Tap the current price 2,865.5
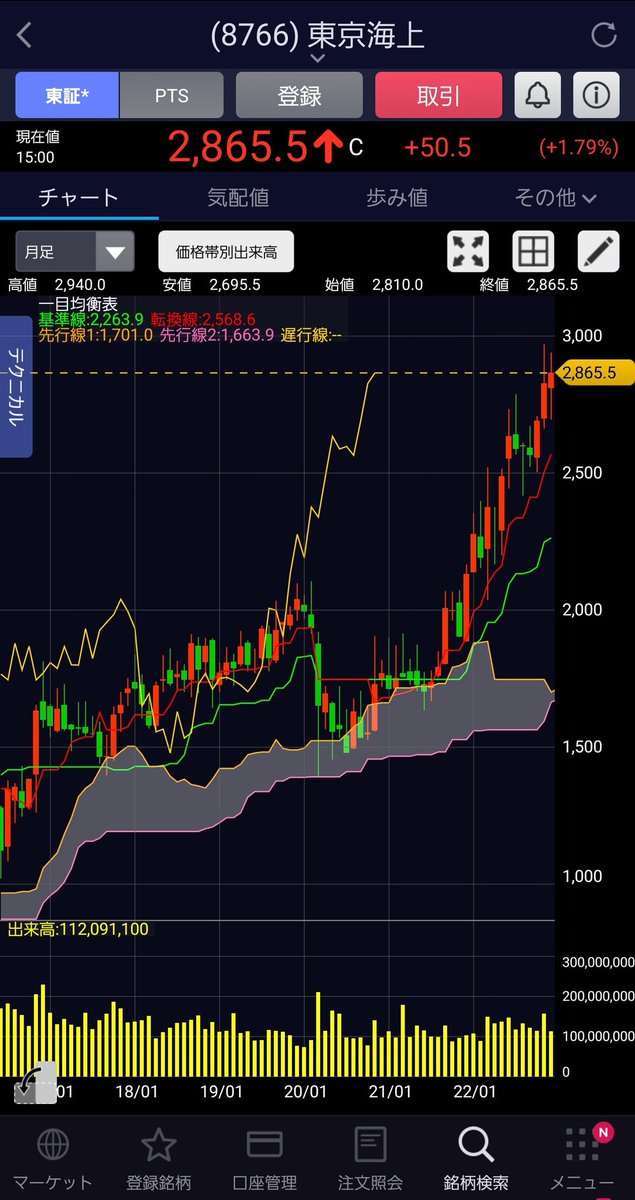 pos(238,148)
